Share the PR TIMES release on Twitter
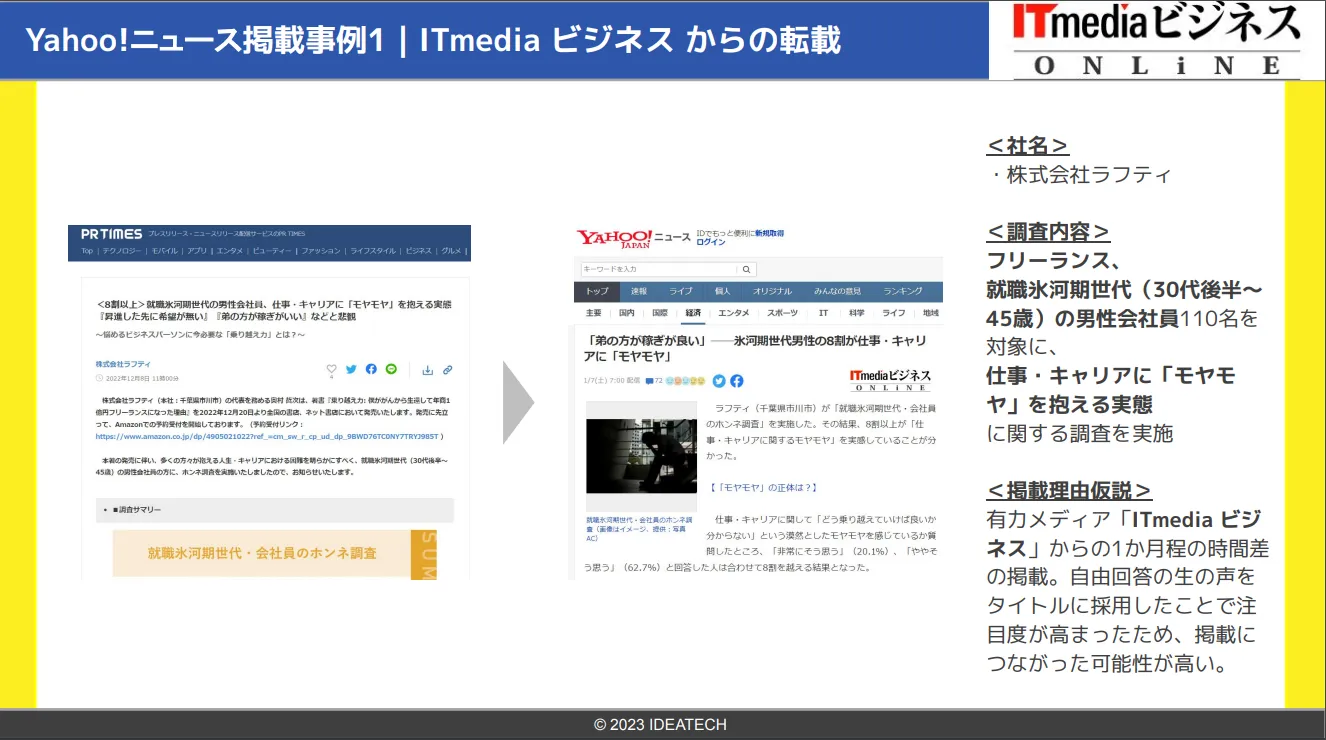Viewport: 1326px width, 740px height. 351,369
